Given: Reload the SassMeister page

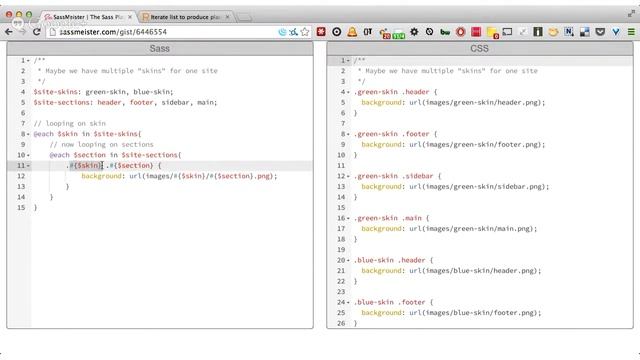Looking at the screenshot, I should click(36, 32).
